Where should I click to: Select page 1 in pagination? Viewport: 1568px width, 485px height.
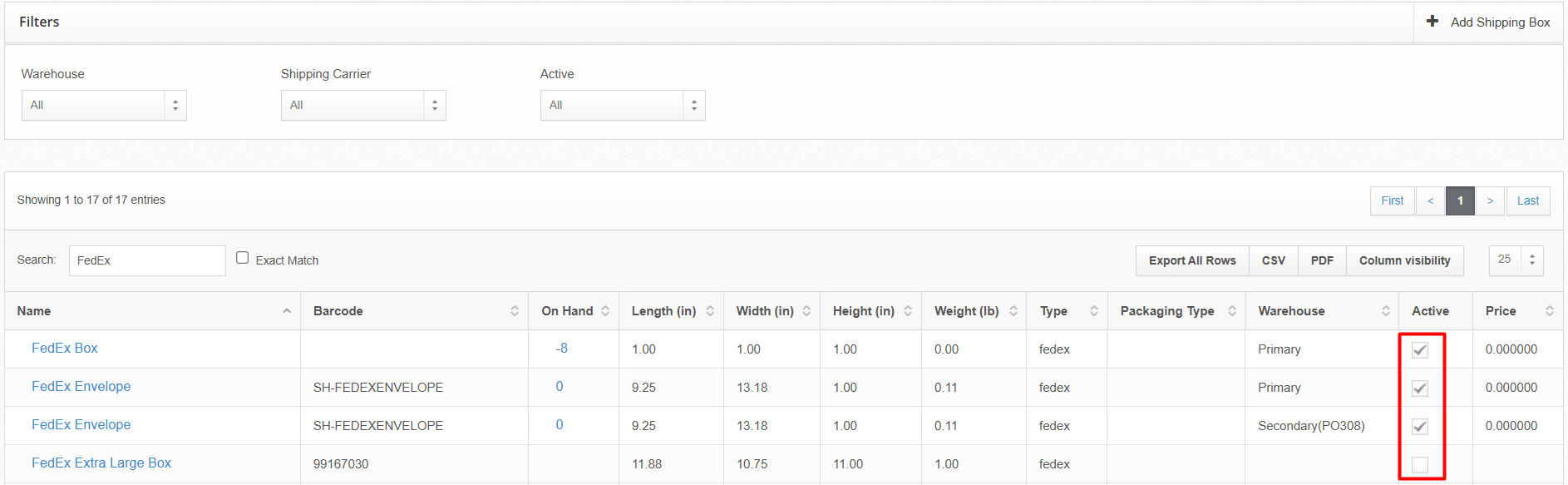pos(1460,200)
